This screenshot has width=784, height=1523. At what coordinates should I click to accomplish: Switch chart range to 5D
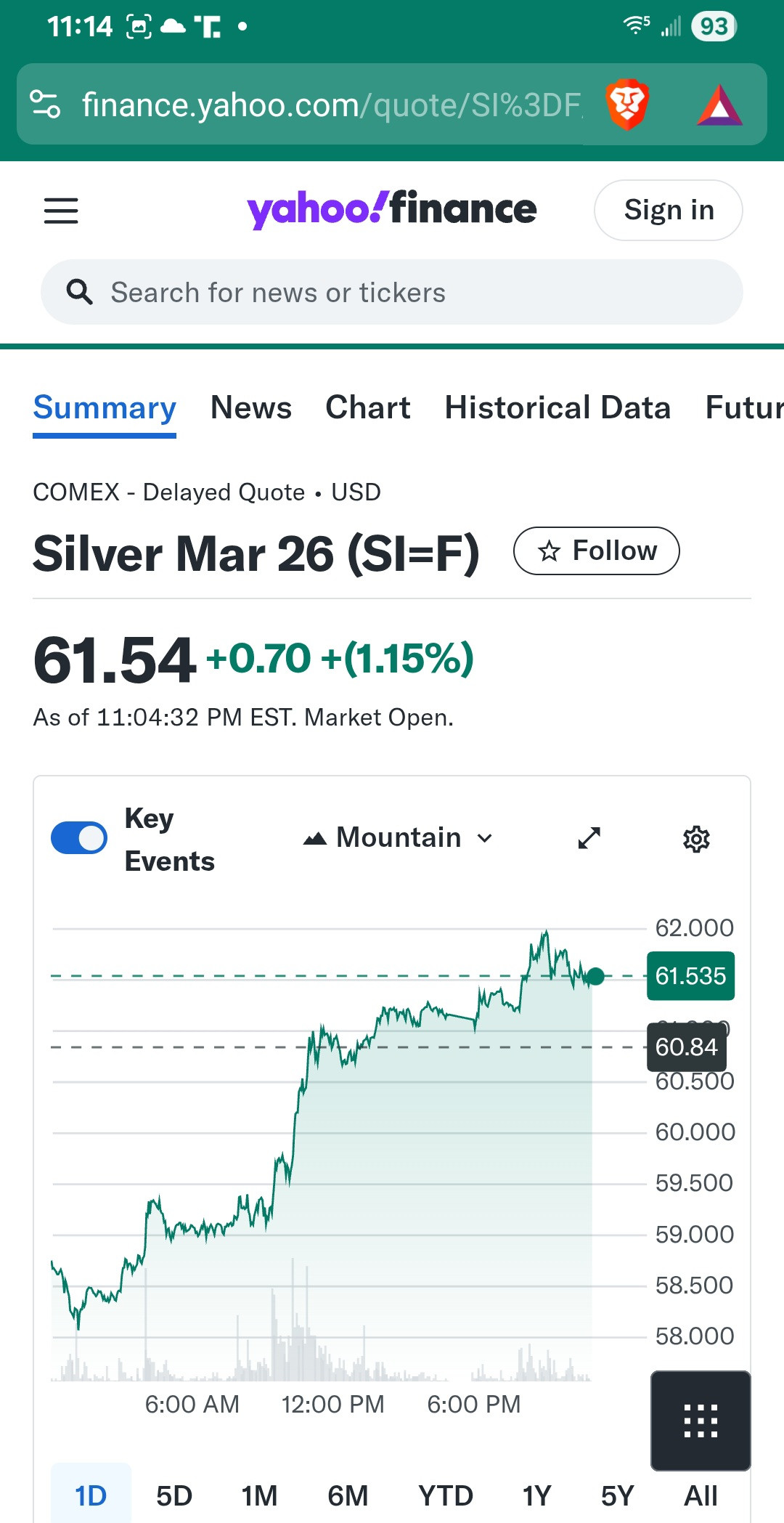tap(174, 1495)
